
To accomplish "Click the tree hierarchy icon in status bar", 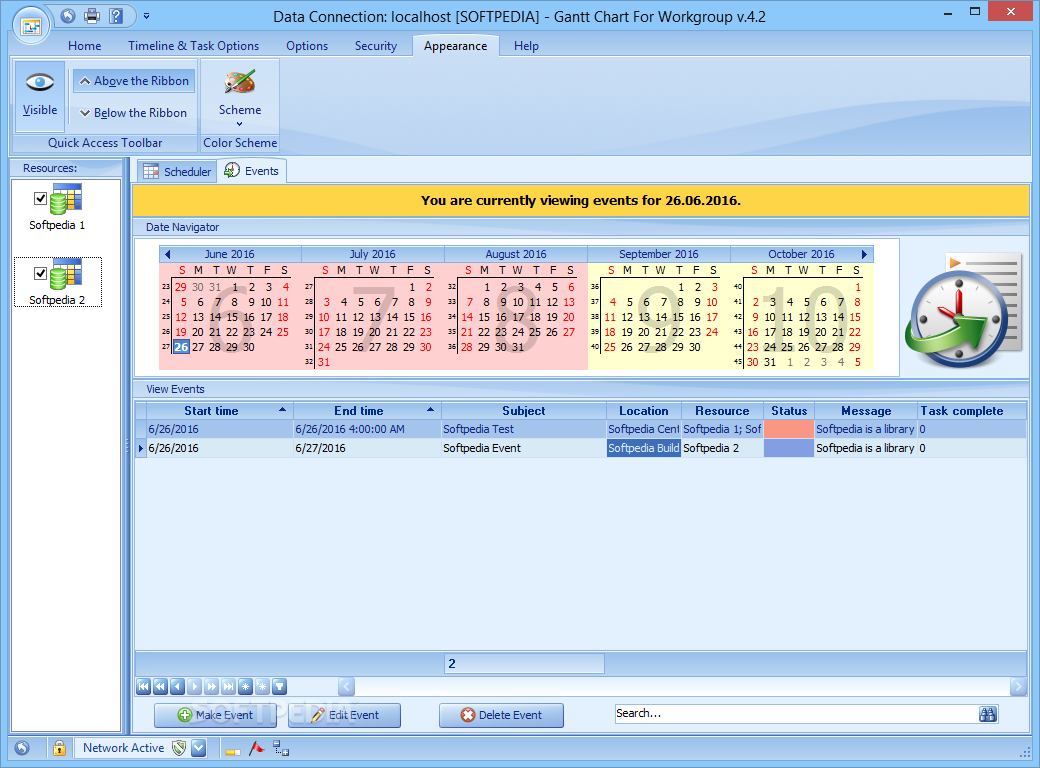I will (281, 748).
